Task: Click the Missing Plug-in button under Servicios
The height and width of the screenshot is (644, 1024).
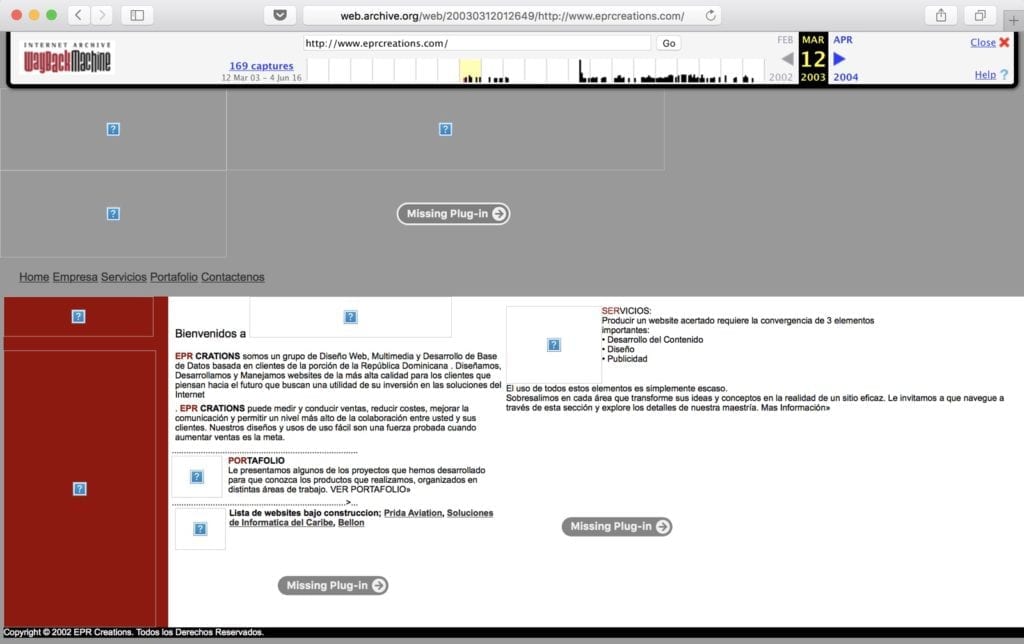Action: tap(616, 526)
